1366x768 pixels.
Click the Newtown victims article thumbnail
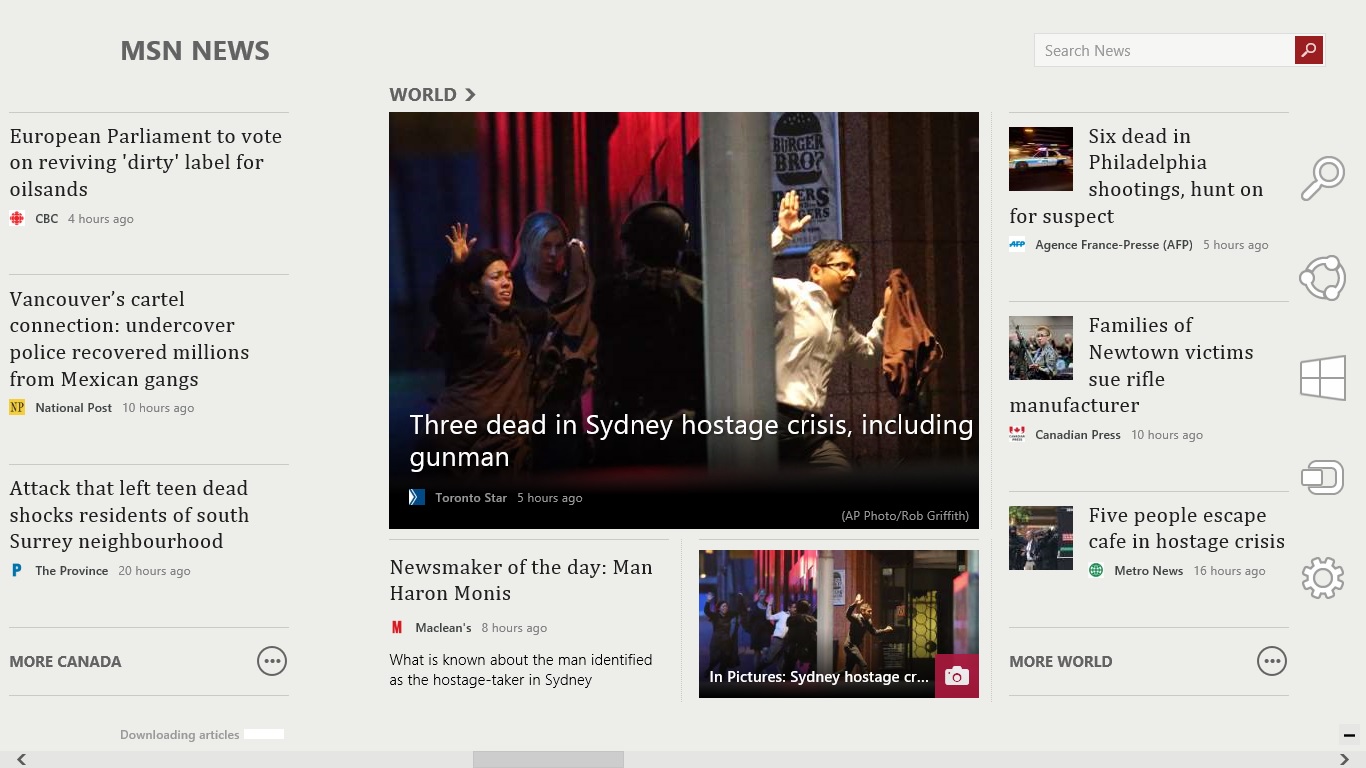coord(1041,348)
